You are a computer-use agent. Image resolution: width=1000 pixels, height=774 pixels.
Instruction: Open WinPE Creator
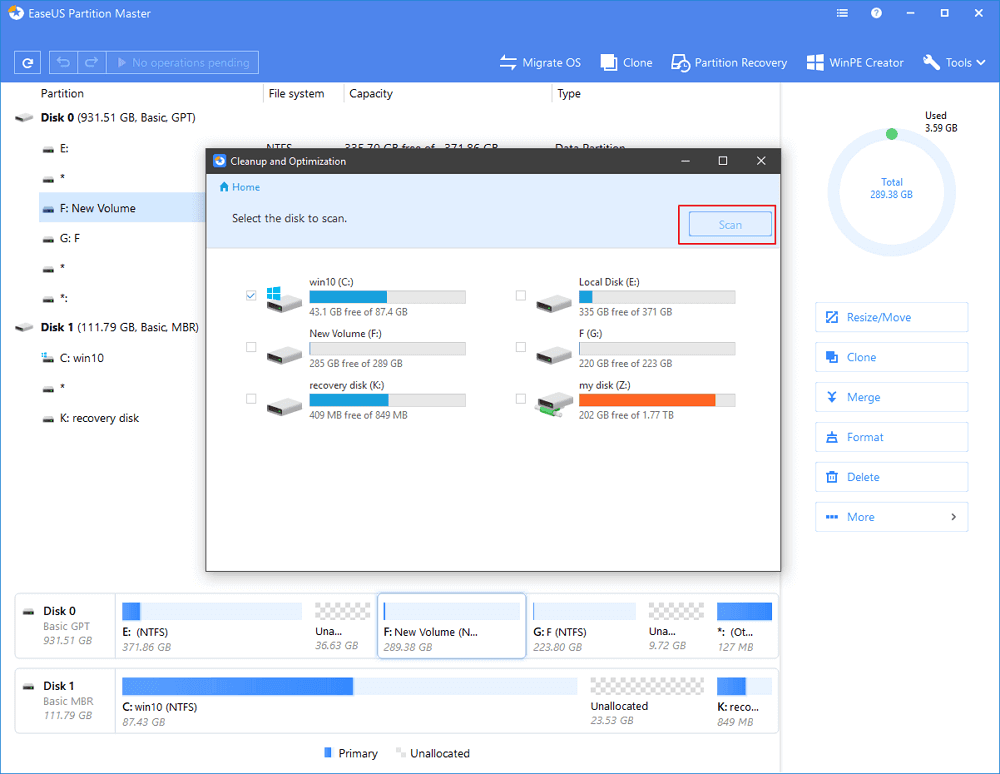[855, 62]
